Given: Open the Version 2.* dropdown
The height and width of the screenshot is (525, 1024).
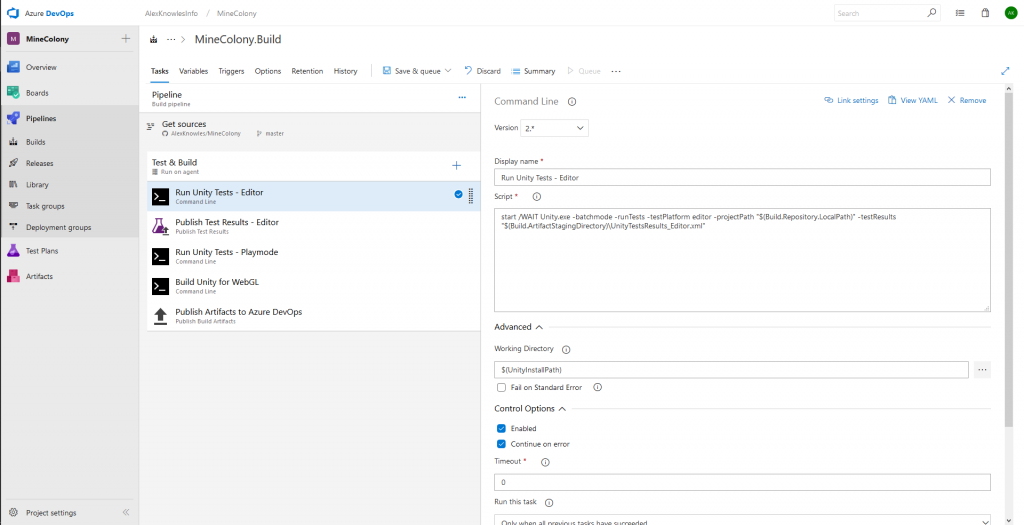Looking at the screenshot, I should [556, 128].
